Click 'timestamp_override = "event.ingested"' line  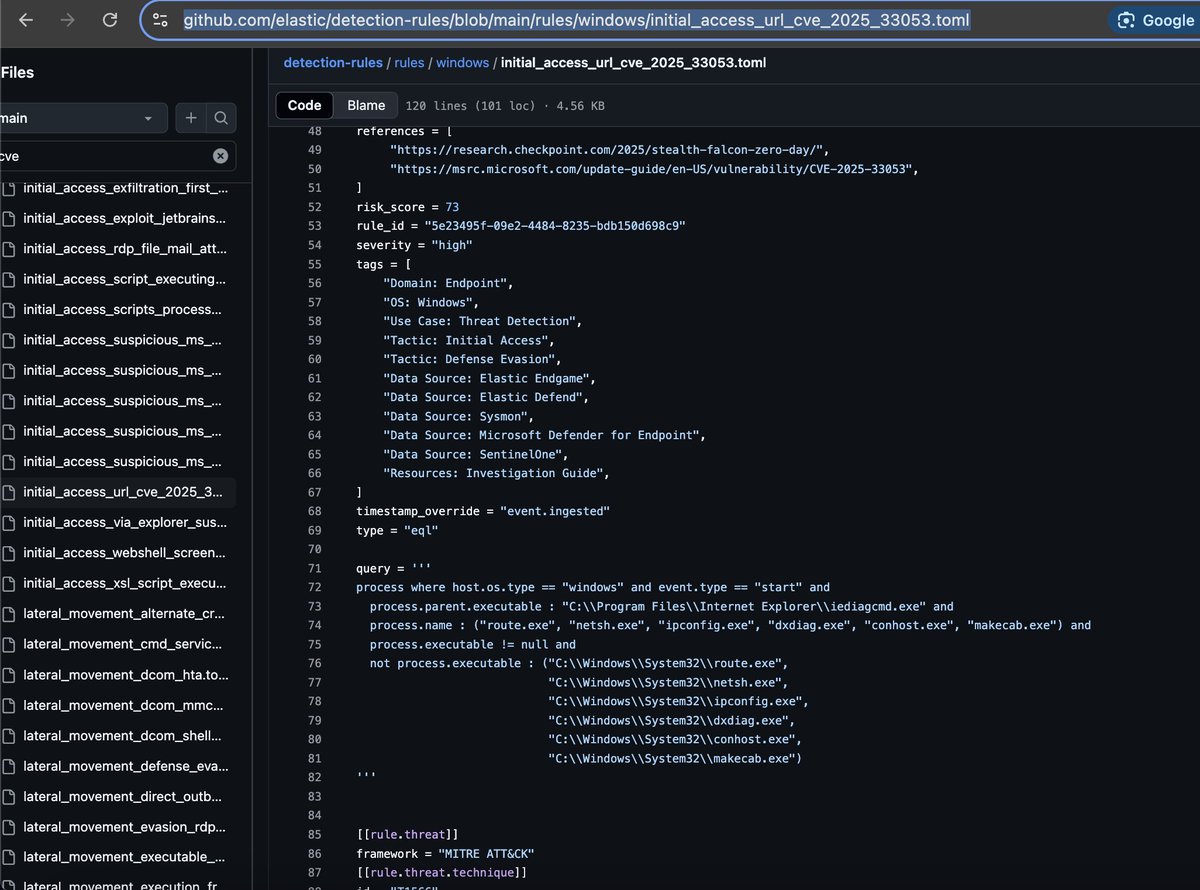tap(483, 511)
